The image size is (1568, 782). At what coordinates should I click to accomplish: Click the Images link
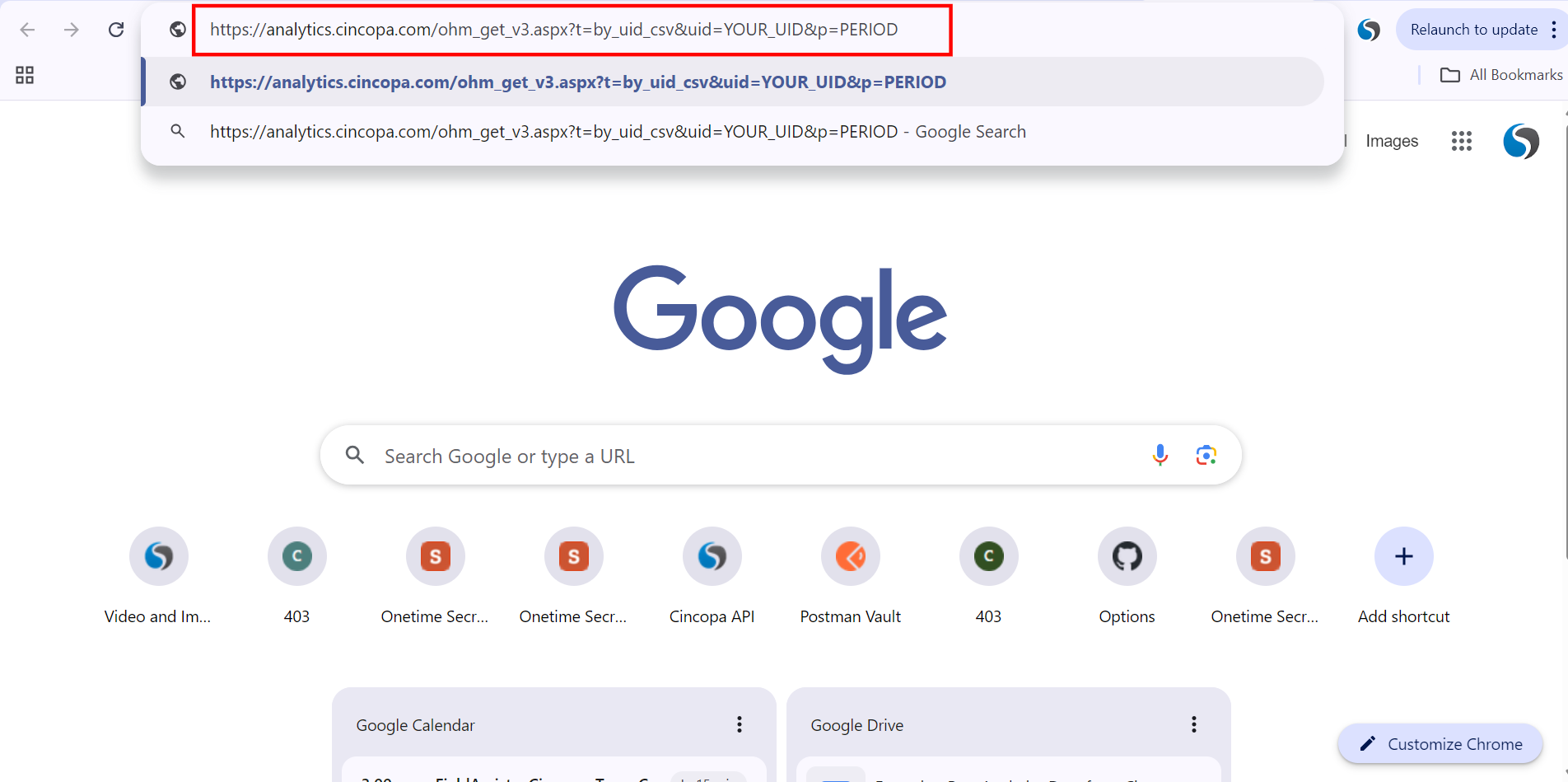pyautogui.click(x=1392, y=141)
